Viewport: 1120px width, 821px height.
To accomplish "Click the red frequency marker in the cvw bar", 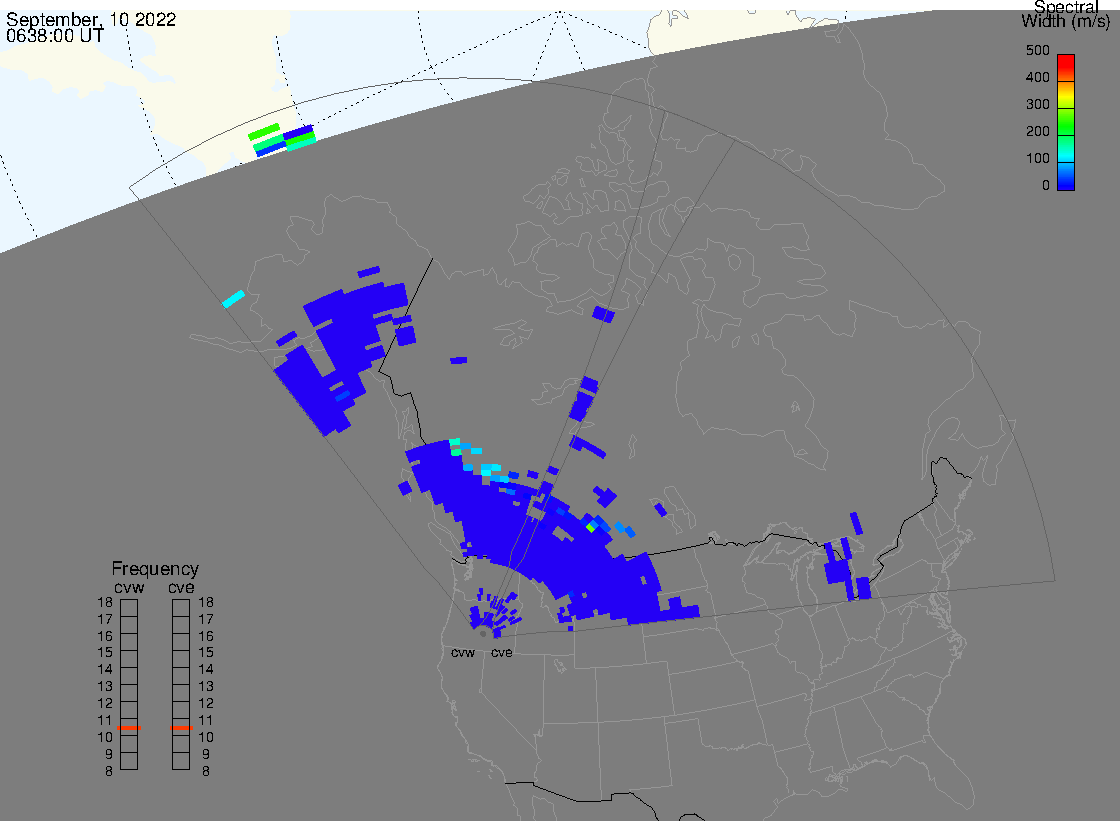I will [129, 728].
